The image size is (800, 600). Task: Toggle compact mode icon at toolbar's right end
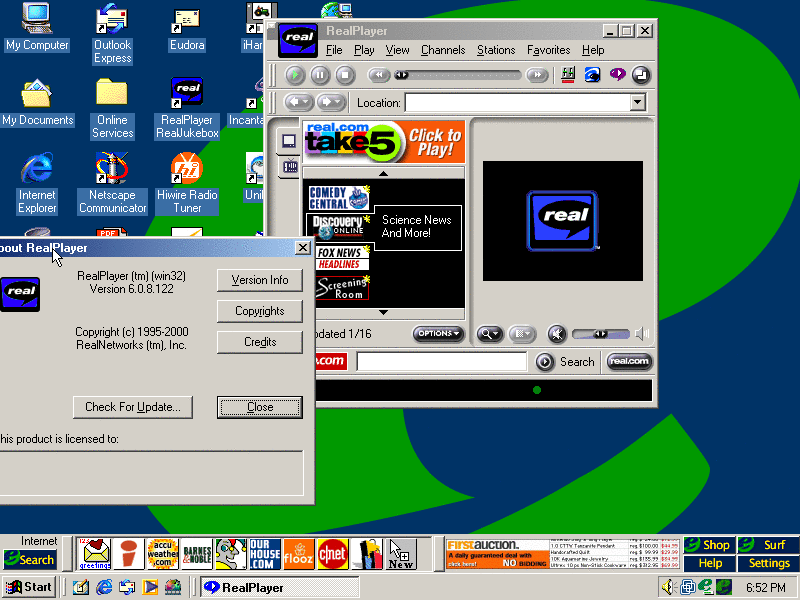coord(641,75)
